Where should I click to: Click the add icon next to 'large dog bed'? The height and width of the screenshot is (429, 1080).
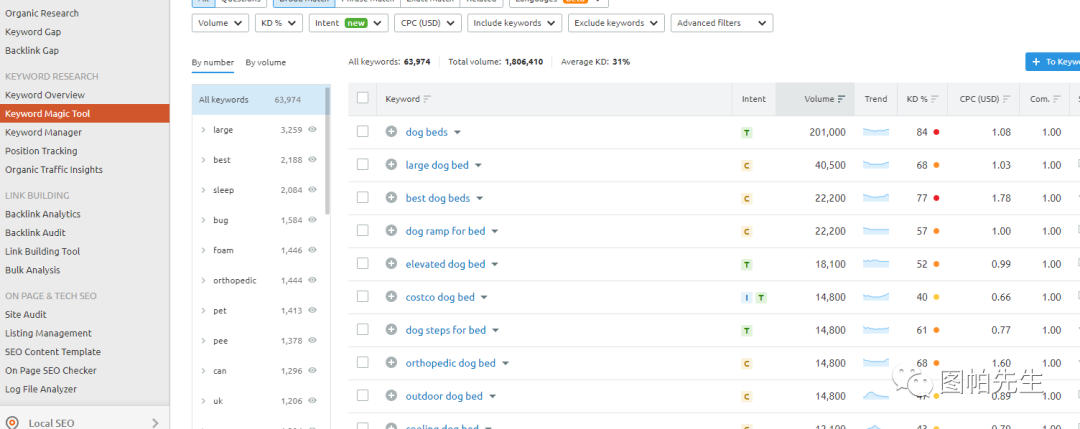pos(392,165)
